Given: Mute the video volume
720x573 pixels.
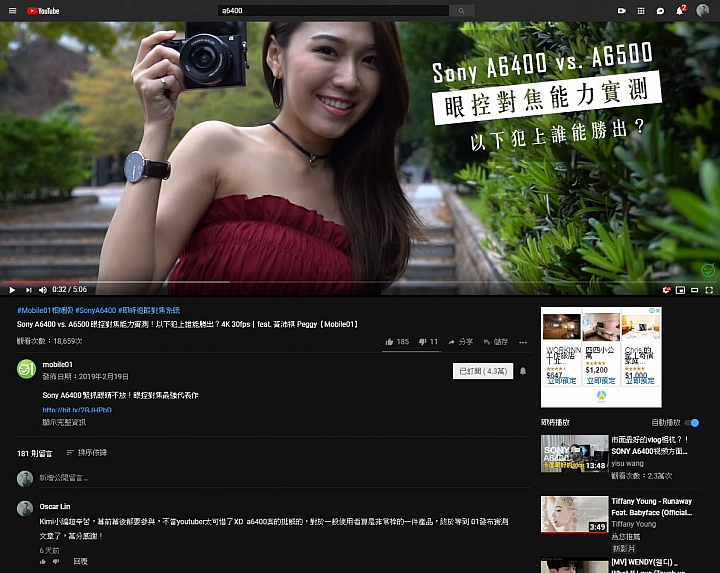Looking at the screenshot, I should [x=43, y=290].
